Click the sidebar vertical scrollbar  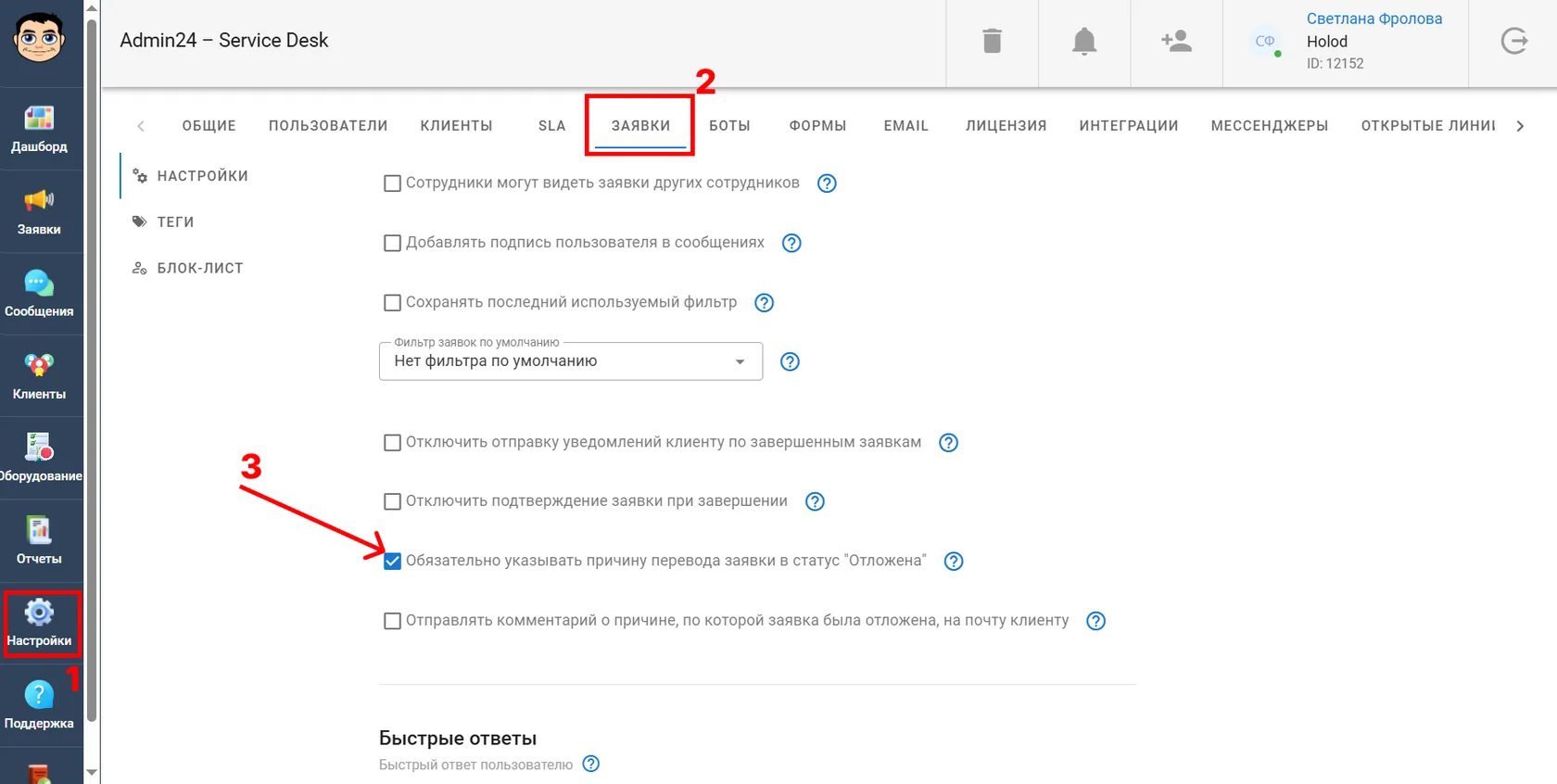click(92, 371)
